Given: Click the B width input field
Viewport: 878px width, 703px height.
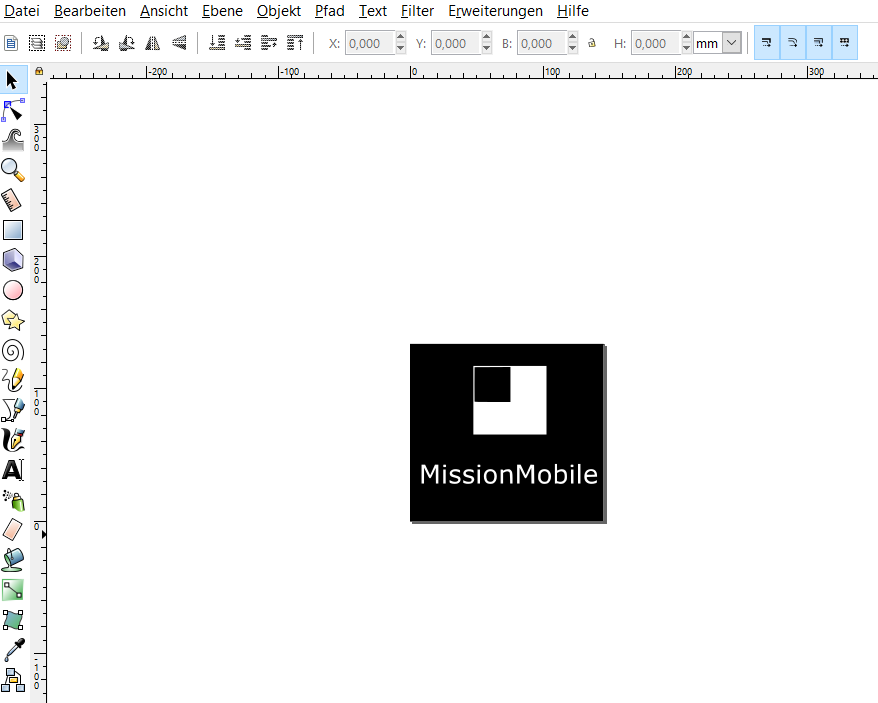Looking at the screenshot, I should coord(542,43).
